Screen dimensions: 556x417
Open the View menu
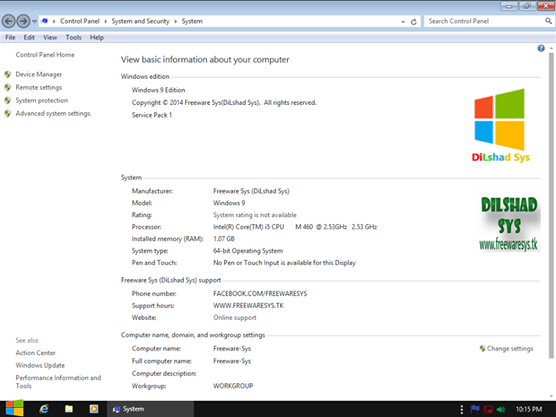[x=50, y=37]
